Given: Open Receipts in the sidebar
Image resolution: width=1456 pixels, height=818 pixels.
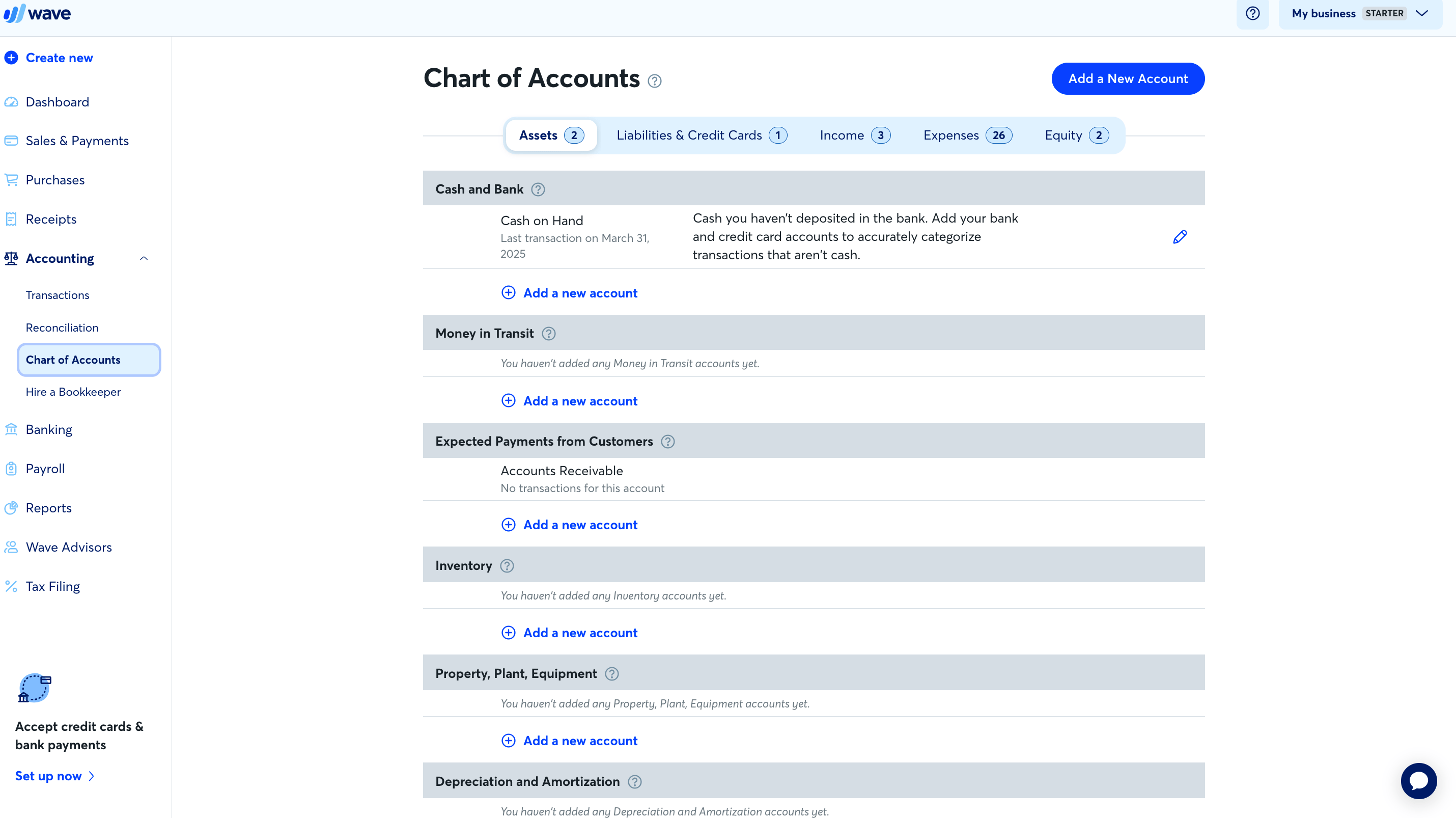Looking at the screenshot, I should click(x=51, y=219).
